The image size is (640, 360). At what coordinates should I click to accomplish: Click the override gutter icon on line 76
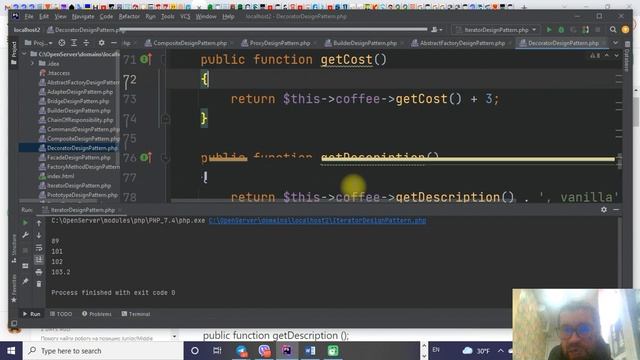[146, 157]
